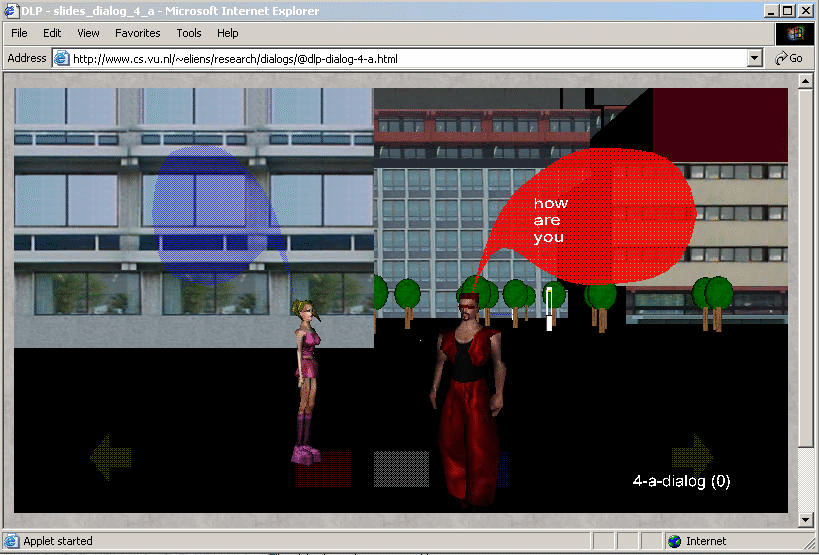Click the right navigation arrow in the applet
Image resolution: width=819 pixels, height=555 pixels.
coord(692,456)
